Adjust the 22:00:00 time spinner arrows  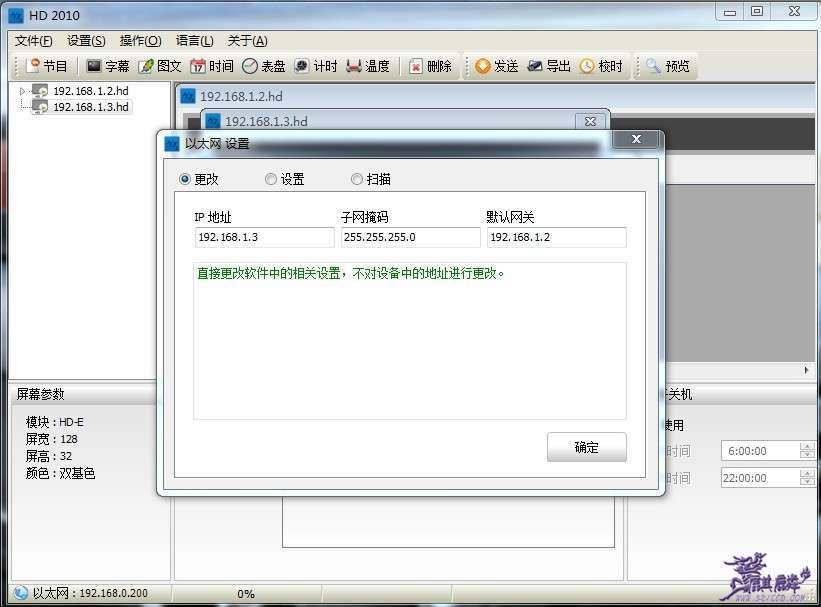pos(807,478)
